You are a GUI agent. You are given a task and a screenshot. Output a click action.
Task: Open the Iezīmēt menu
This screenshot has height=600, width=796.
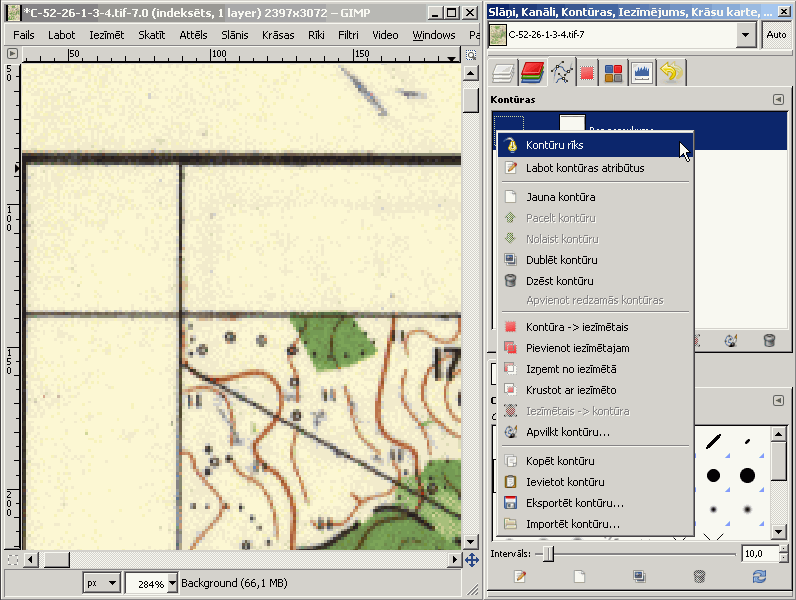coord(107,35)
